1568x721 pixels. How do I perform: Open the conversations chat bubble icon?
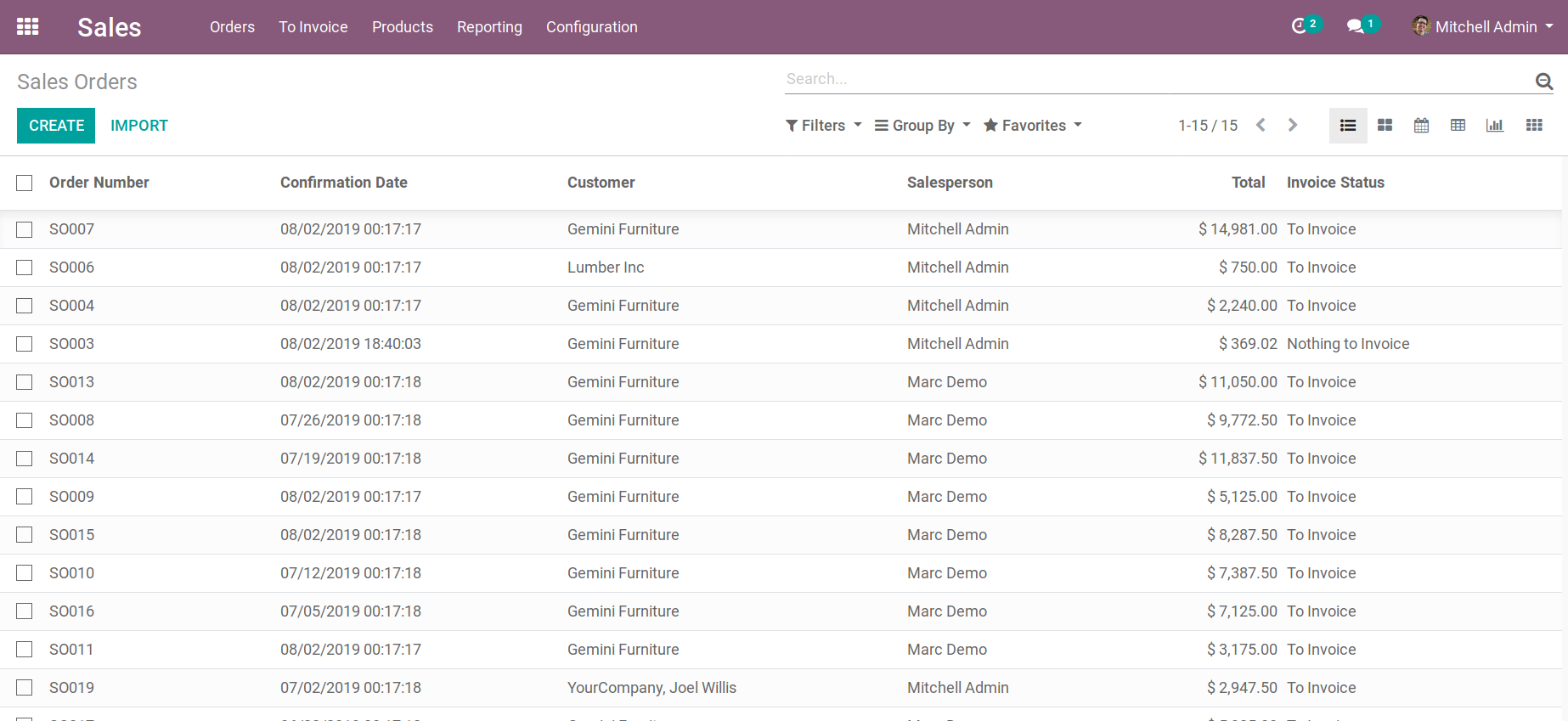point(1356,26)
